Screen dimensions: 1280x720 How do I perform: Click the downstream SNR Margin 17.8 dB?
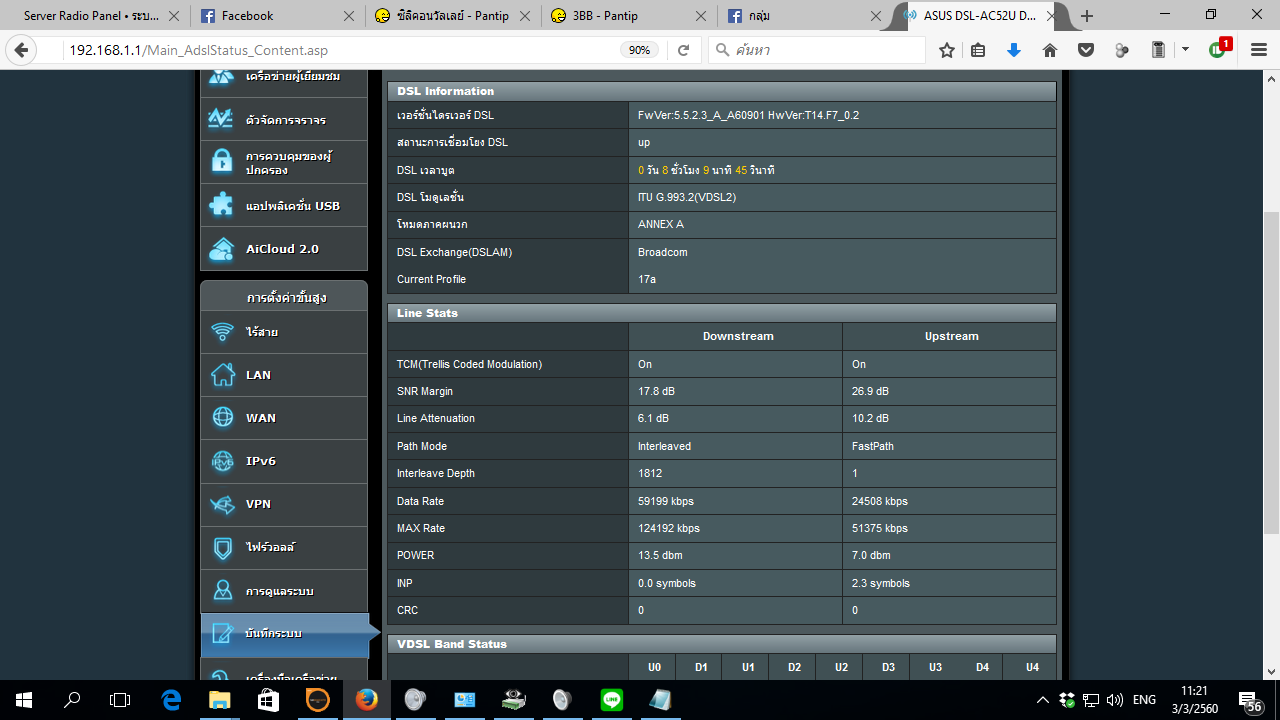click(x=656, y=391)
